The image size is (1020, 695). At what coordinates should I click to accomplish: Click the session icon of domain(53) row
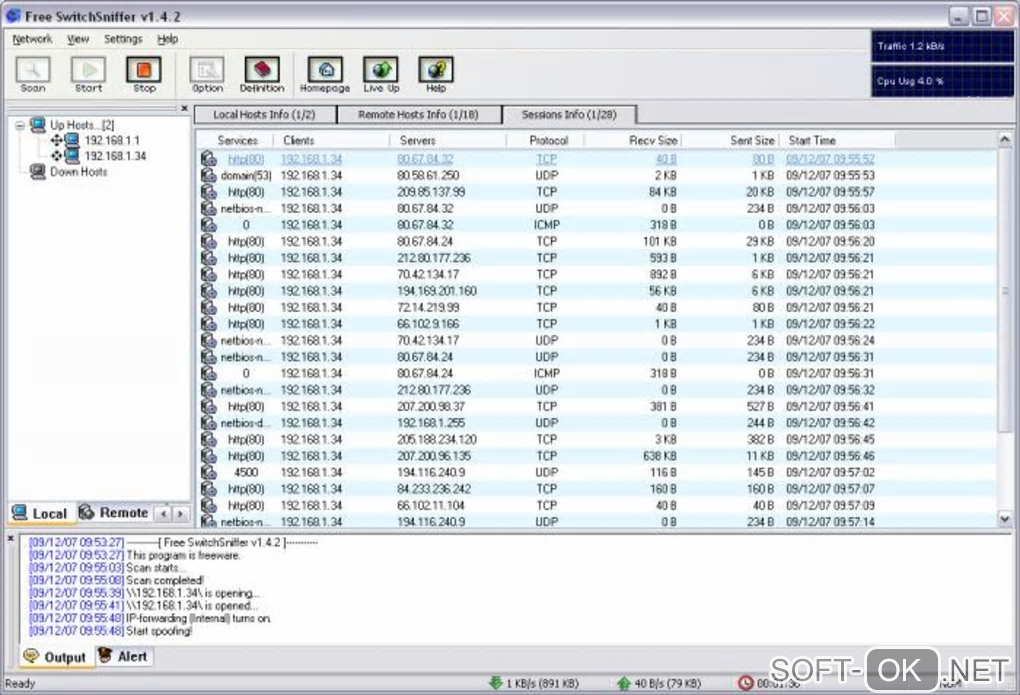(208, 176)
